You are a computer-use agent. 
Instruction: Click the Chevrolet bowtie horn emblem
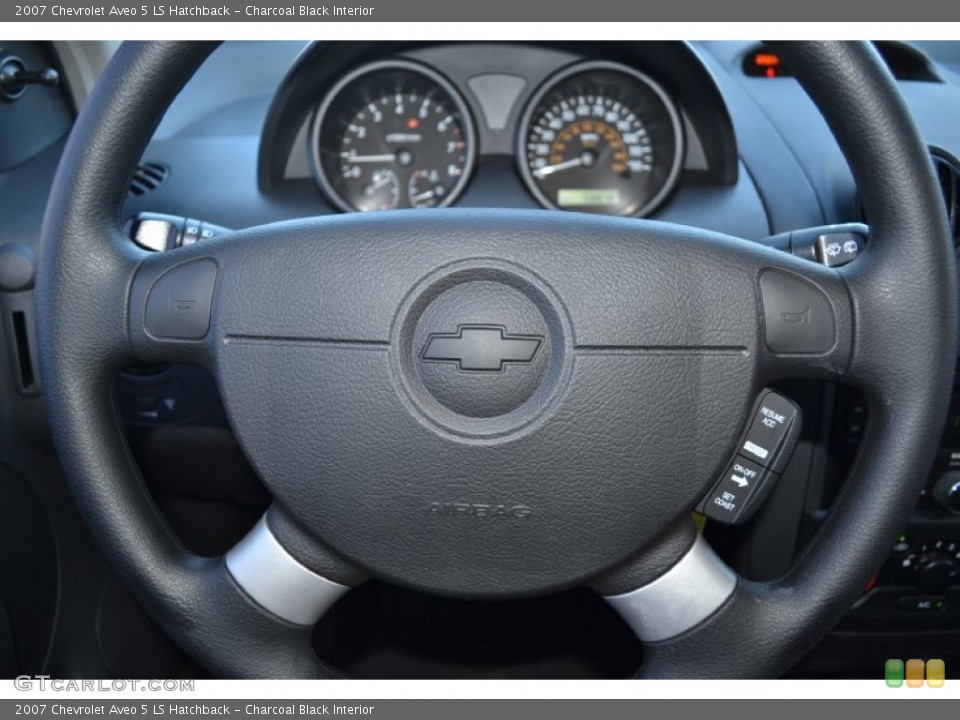point(481,347)
